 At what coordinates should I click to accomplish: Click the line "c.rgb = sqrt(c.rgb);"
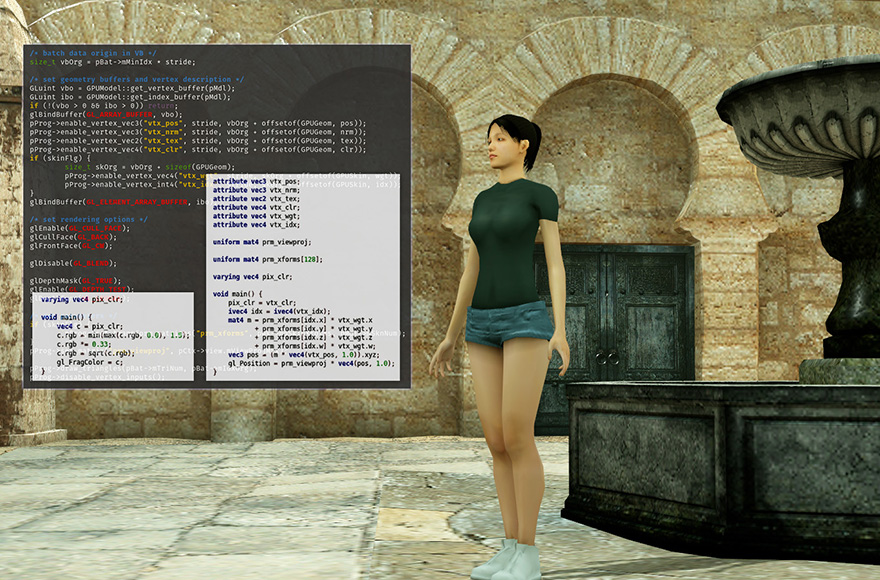click(x=95, y=353)
